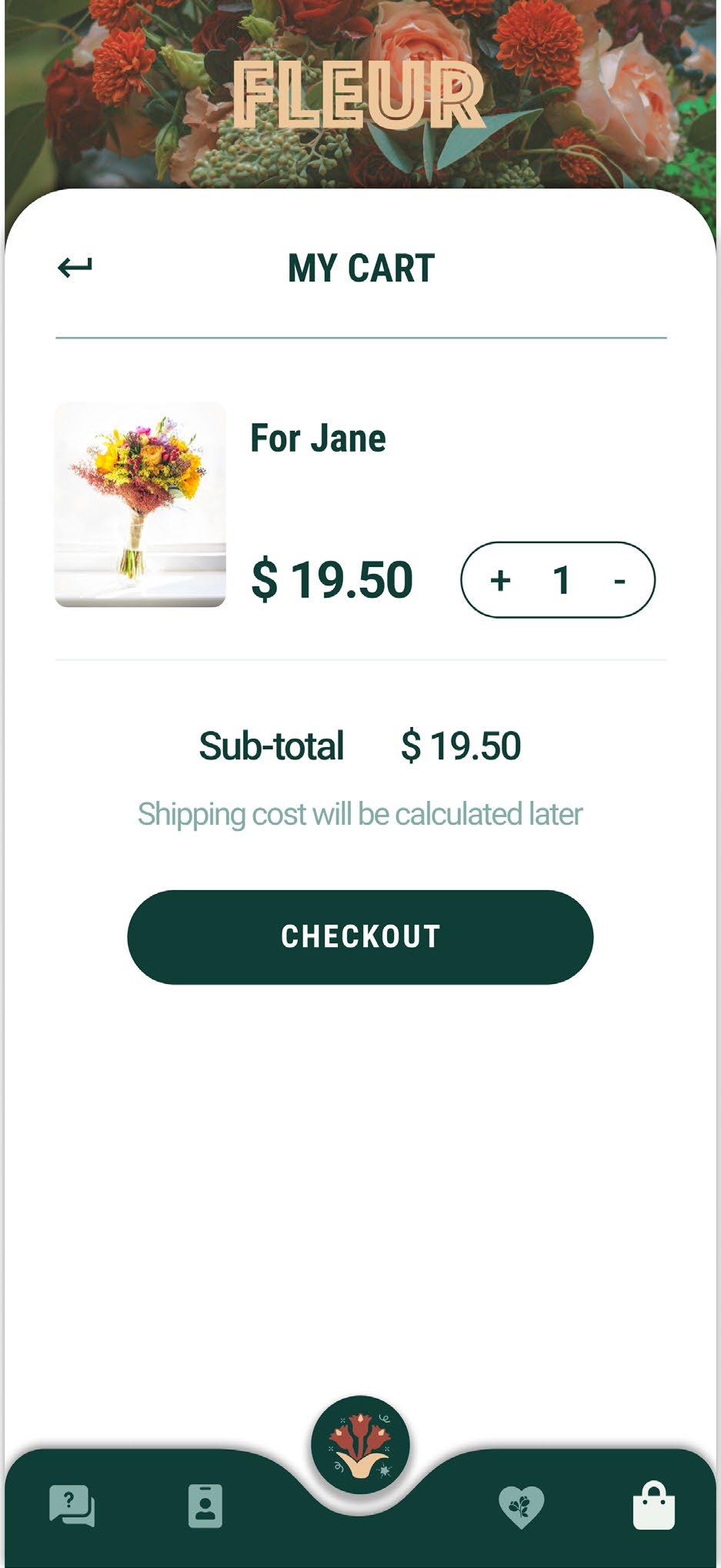
Task: Tap the FLEUR logo header
Action: click(359, 96)
